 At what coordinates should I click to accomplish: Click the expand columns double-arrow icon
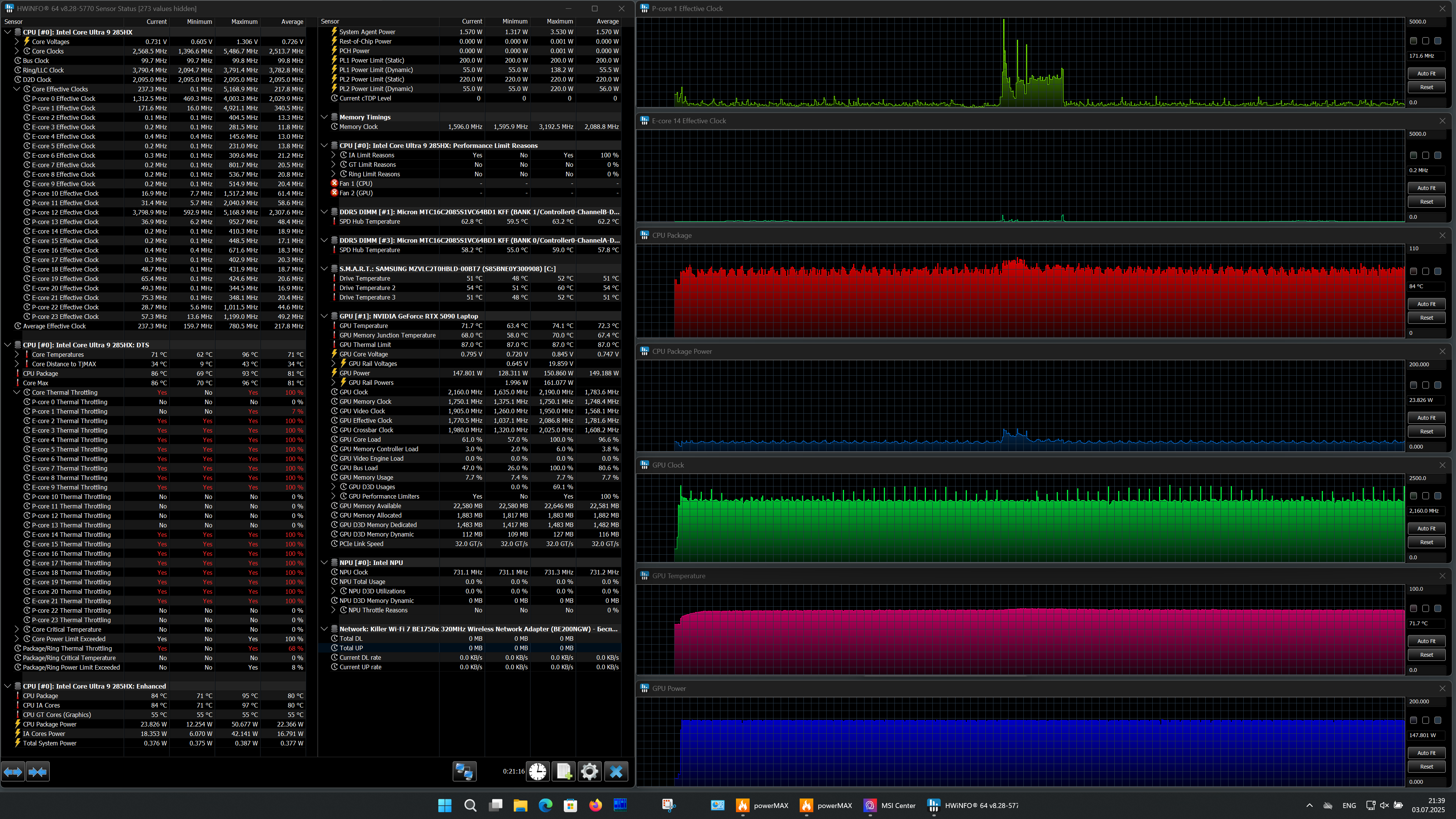point(13,772)
